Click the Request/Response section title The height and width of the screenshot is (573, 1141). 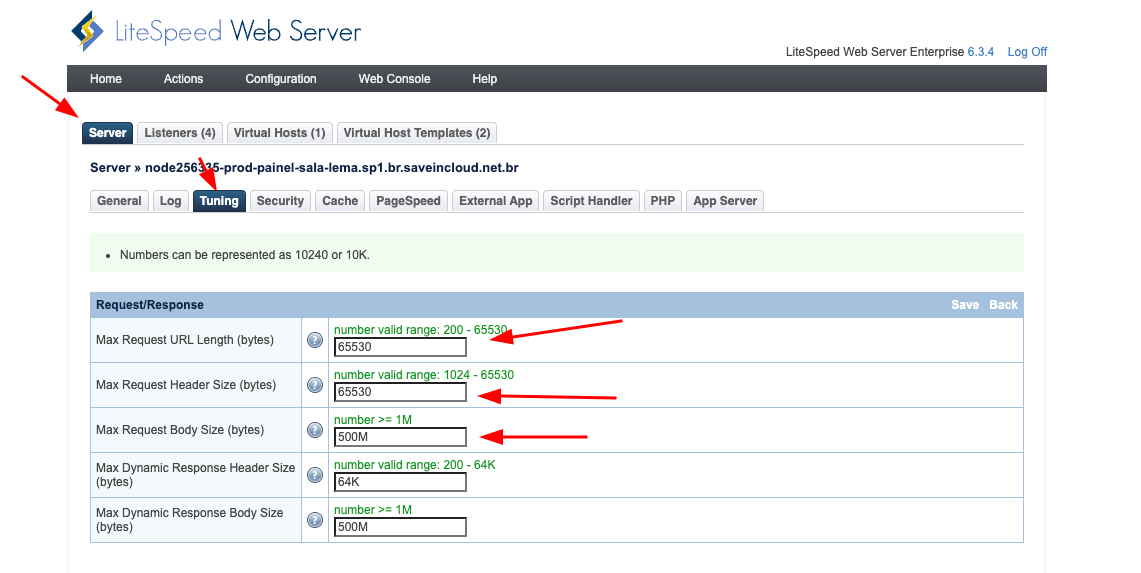(150, 305)
